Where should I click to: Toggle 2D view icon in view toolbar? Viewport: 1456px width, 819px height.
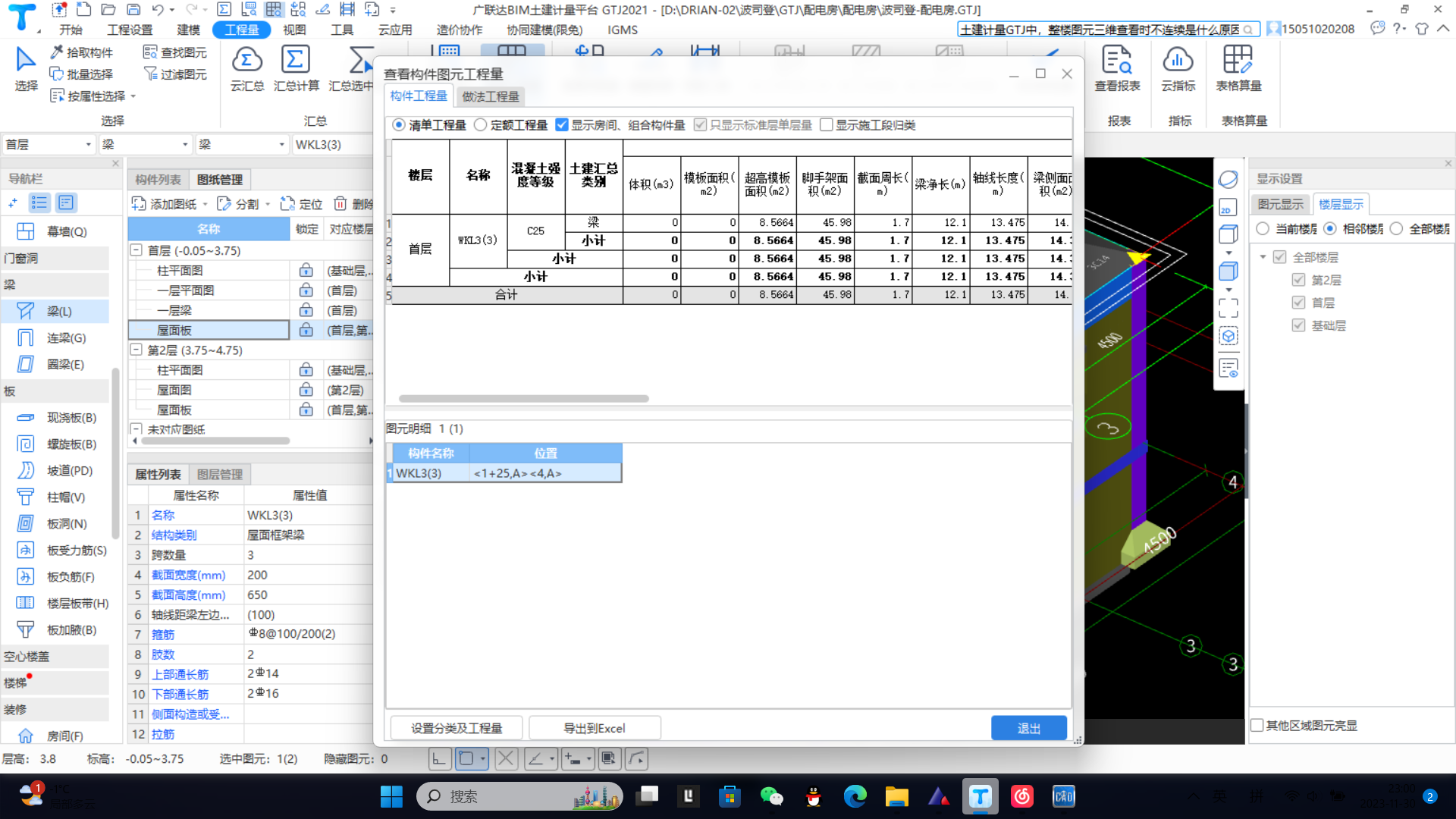(x=1228, y=208)
